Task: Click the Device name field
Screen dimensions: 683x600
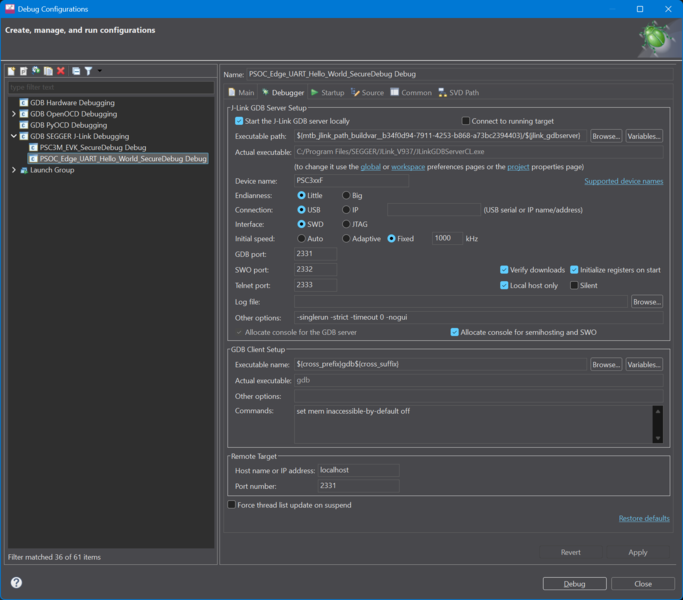Action: point(352,180)
